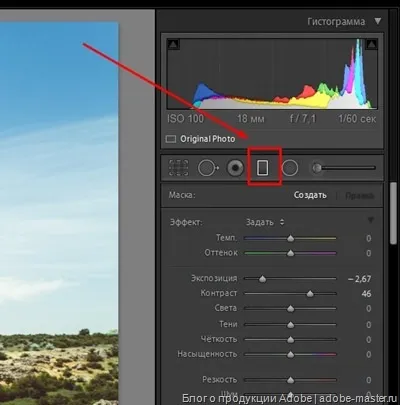
Task: Click the Чёткость value field
Action: pos(368,340)
